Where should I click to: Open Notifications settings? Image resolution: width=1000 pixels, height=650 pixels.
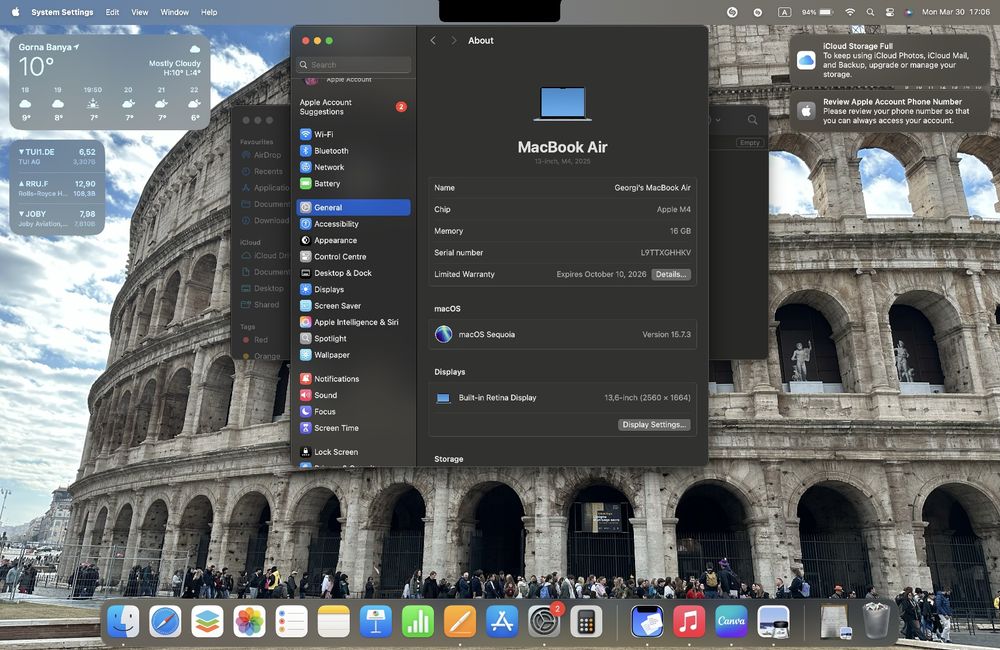click(353, 379)
